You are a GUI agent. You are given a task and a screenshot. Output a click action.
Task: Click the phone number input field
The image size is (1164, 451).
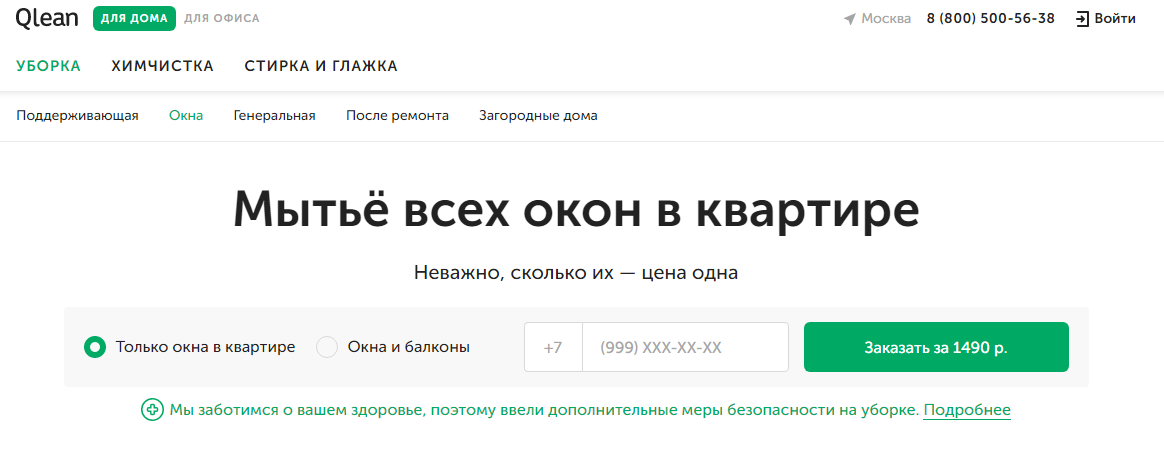coord(685,347)
